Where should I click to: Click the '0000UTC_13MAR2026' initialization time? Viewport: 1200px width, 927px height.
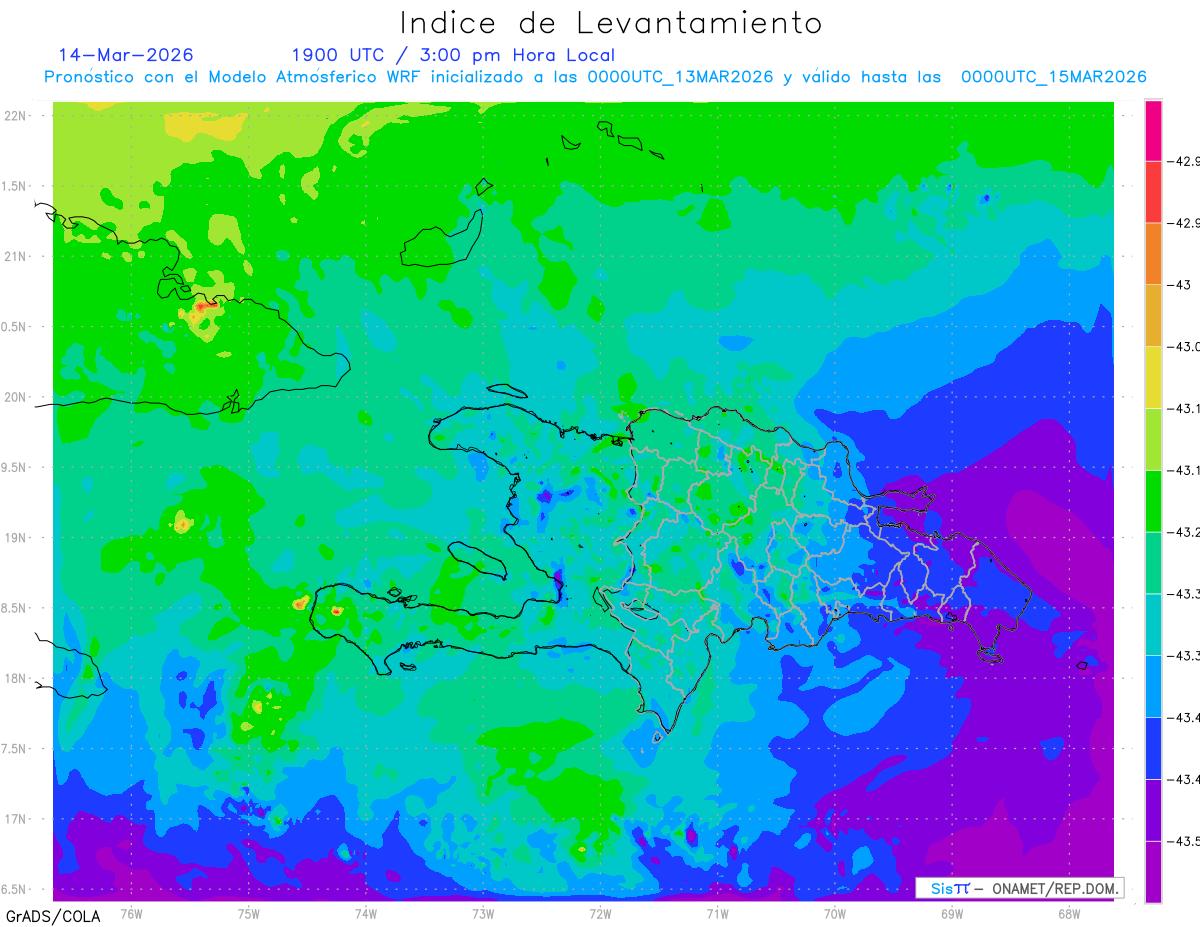coord(680,77)
